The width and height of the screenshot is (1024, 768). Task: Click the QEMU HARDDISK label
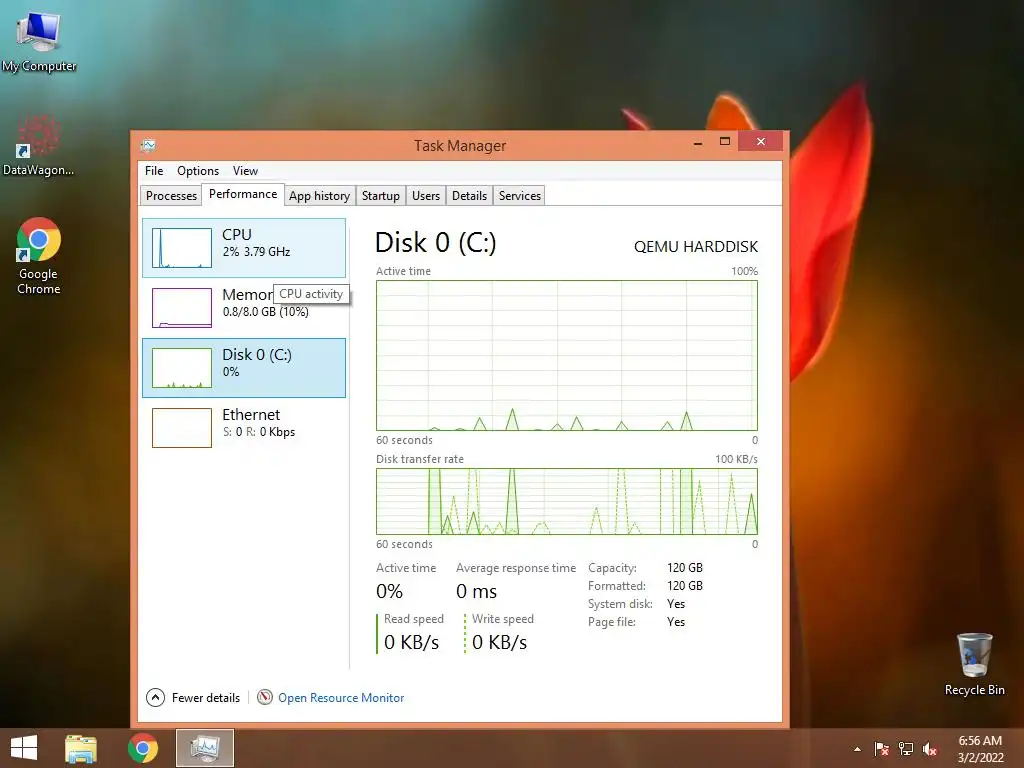696,247
